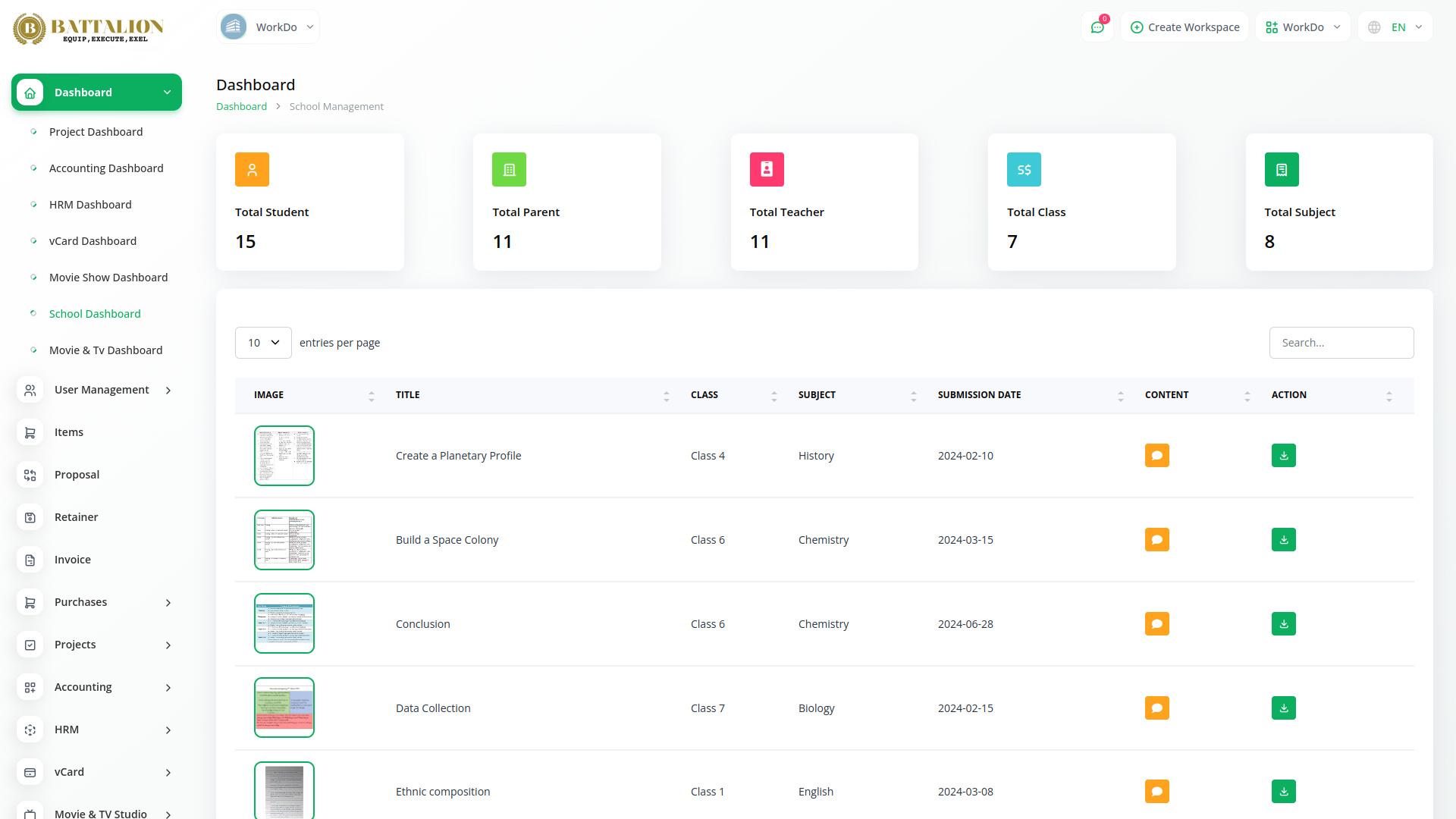Open the HRM Dashboard menu item
This screenshot has width=1456, height=819.
tap(90, 205)
